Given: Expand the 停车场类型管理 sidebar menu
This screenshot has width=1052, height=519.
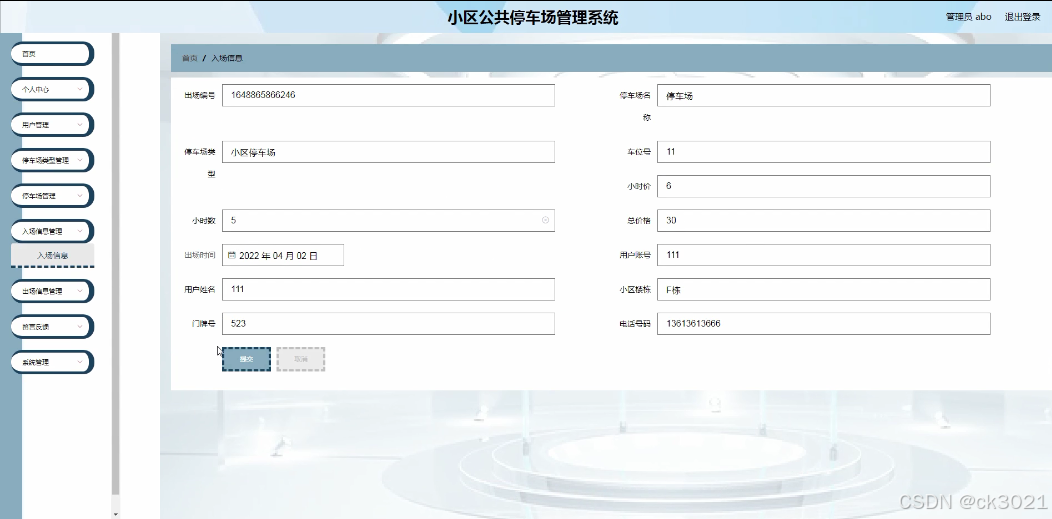Looking at the screenshot, I should (x=52, y=160).
